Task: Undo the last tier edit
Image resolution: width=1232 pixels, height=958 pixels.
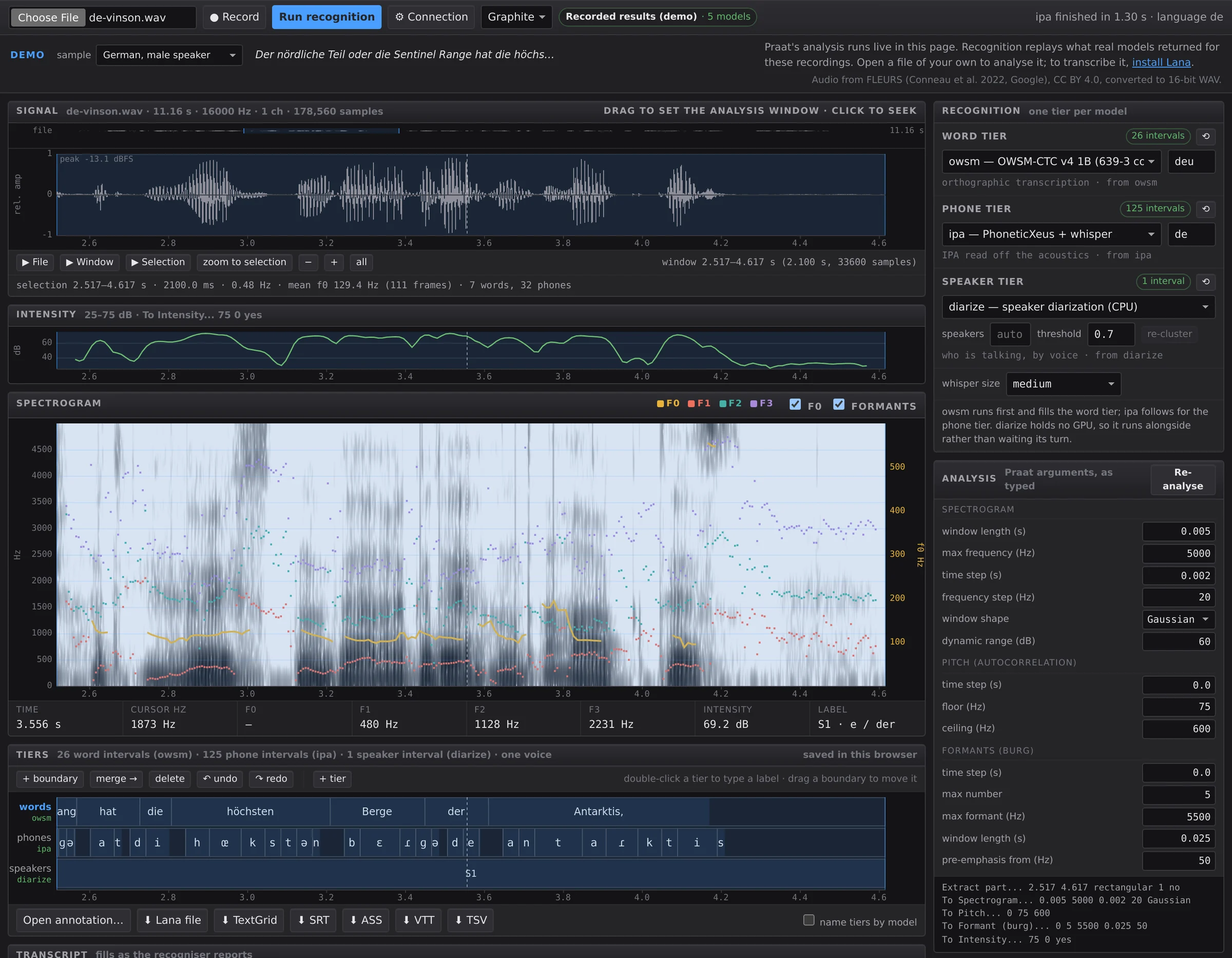Action: click(220, 779)
